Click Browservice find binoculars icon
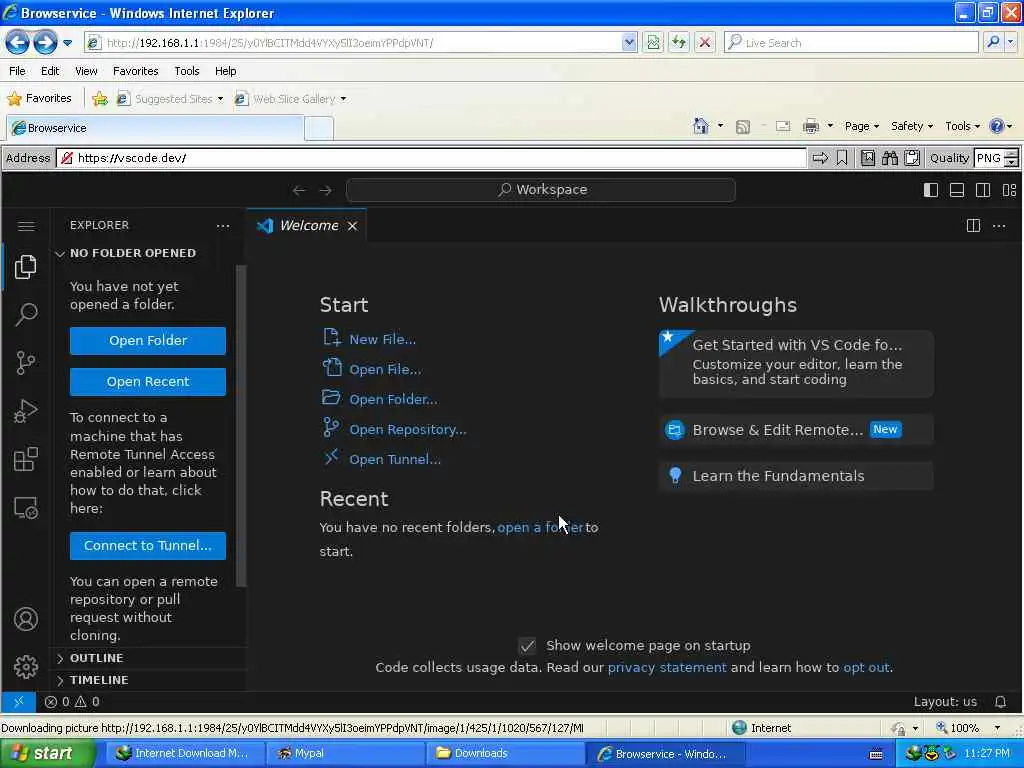1024x768 pixels. pos(889,158)
